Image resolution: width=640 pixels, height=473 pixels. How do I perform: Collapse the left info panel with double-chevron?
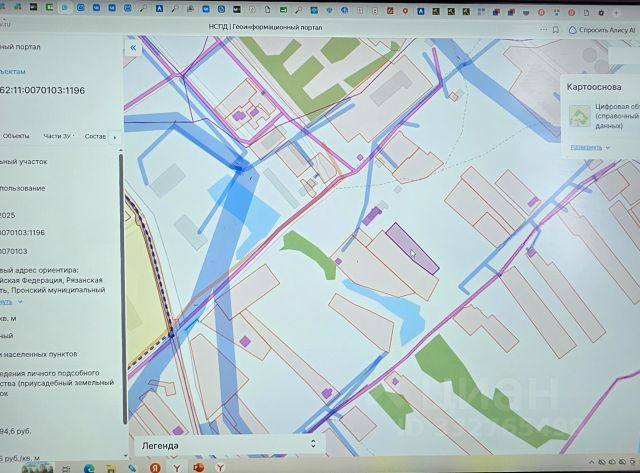pyautogui.click(x=133, y=48)
